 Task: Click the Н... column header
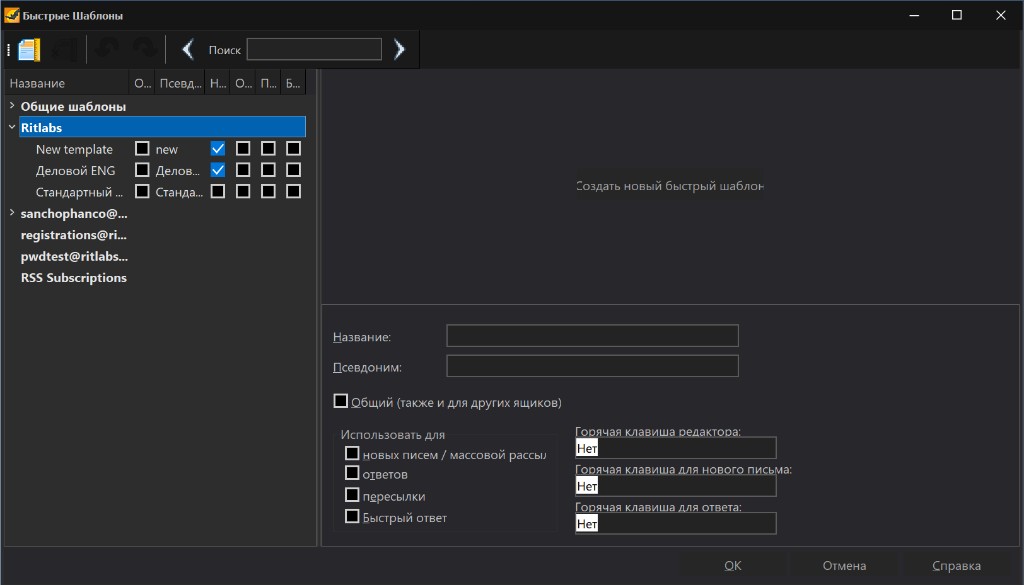[217, 83]
